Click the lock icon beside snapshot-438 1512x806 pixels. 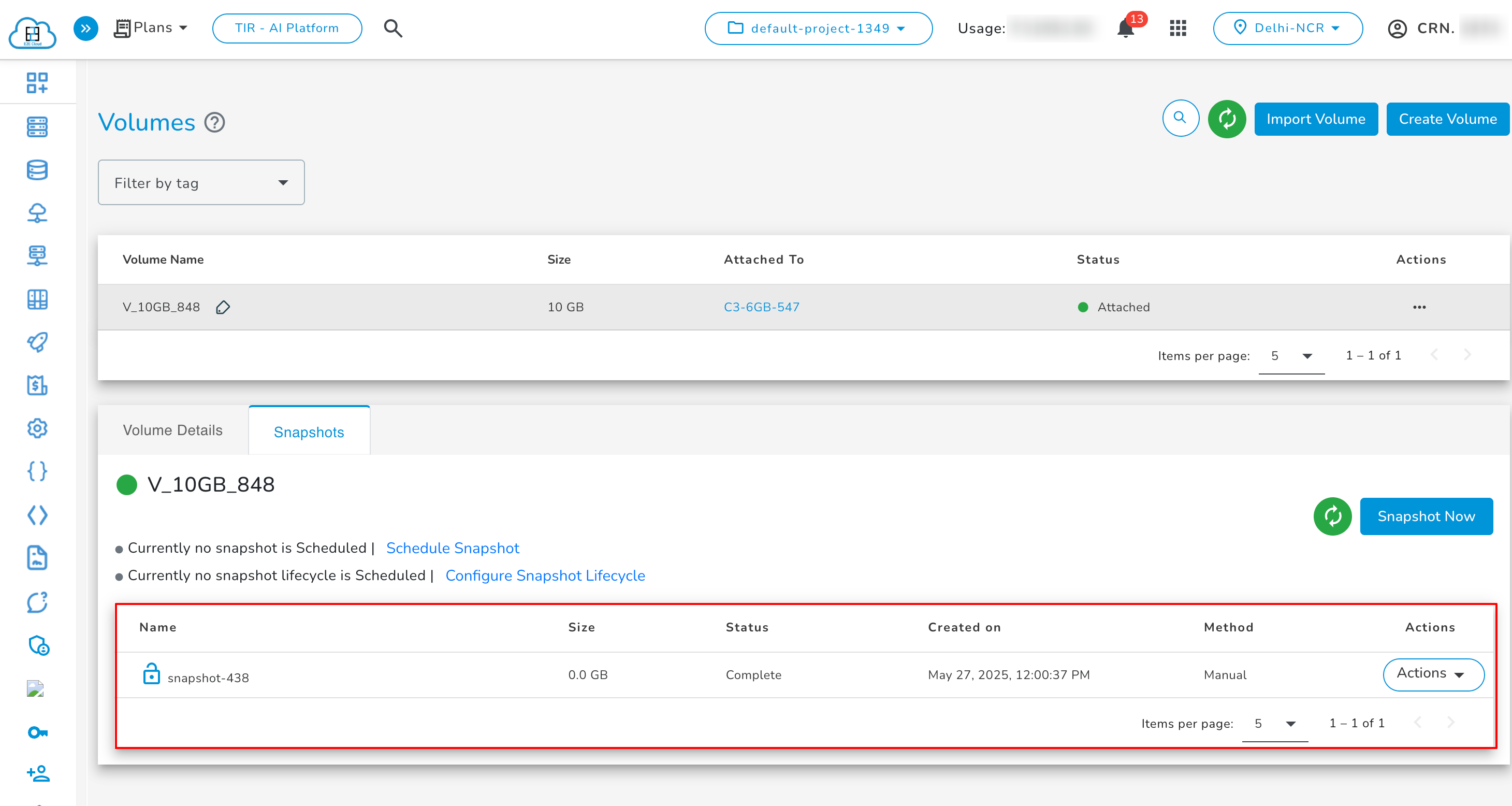(x=151, y=674)
